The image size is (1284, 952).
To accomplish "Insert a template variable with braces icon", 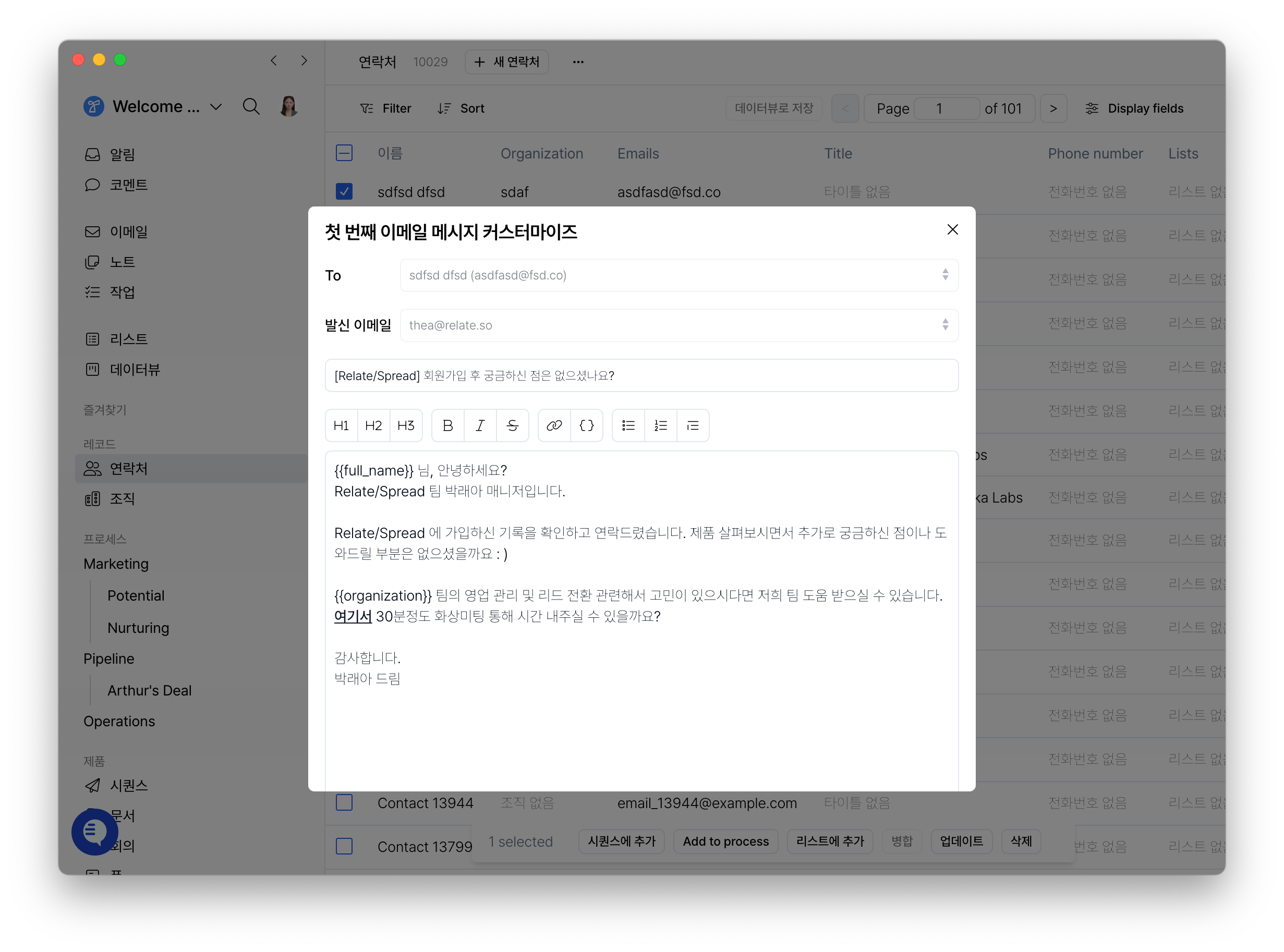I will (587, 425).
